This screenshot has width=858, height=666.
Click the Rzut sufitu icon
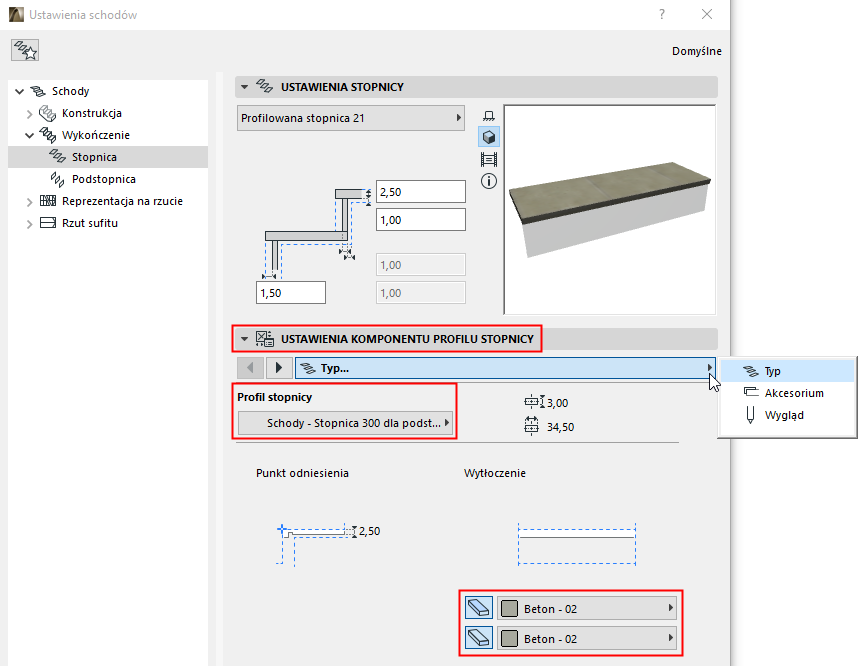(x=48, y=223)
